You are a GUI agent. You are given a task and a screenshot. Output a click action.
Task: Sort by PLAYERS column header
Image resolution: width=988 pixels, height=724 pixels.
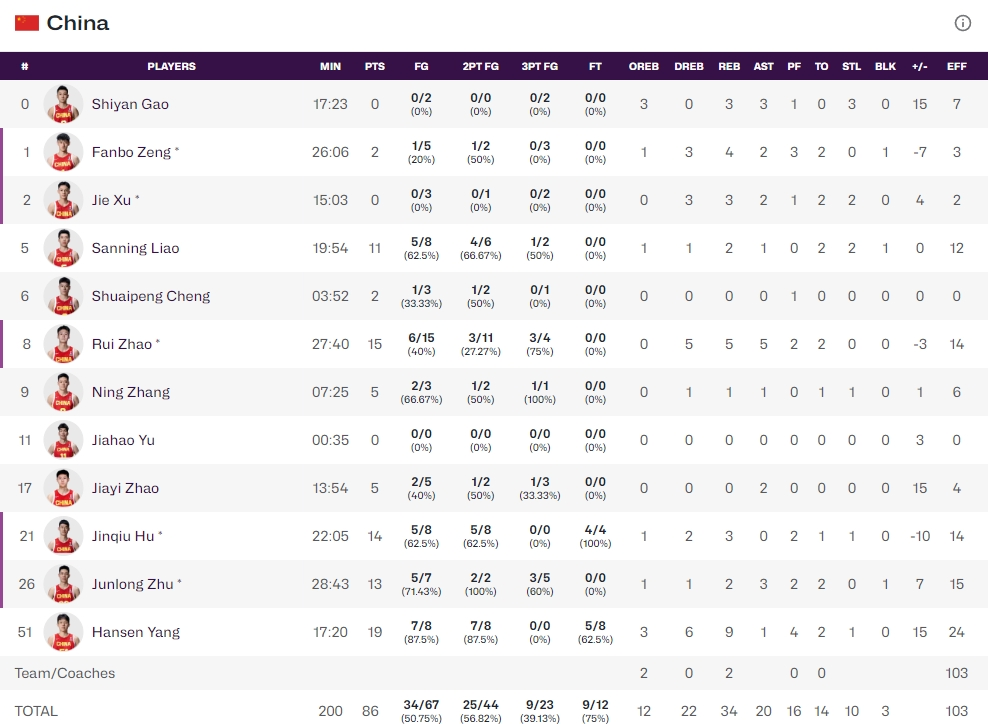point(171,67)
